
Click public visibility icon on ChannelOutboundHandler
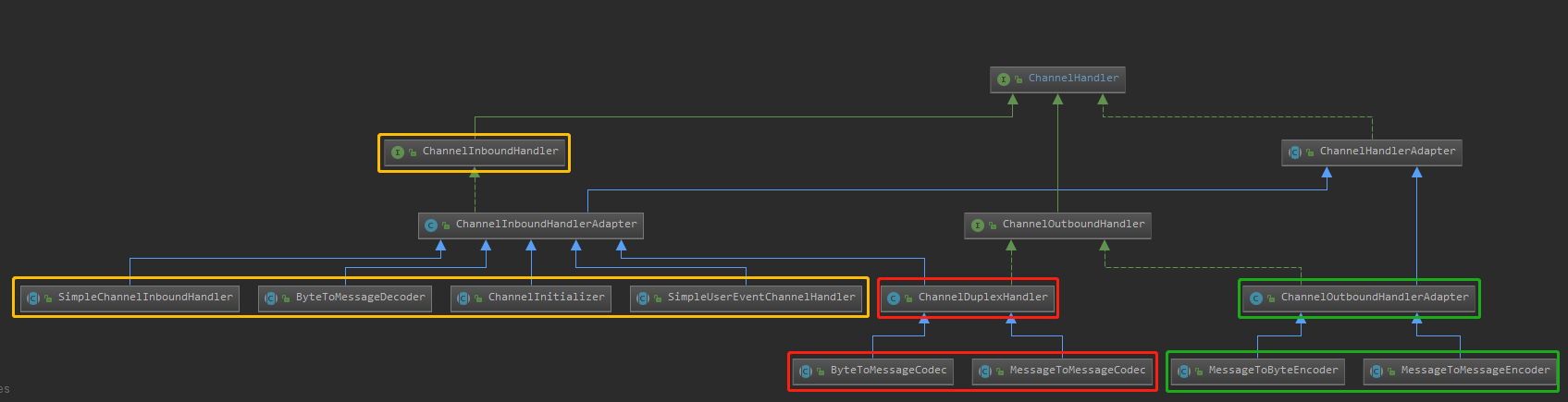click(x=993, y=226)
